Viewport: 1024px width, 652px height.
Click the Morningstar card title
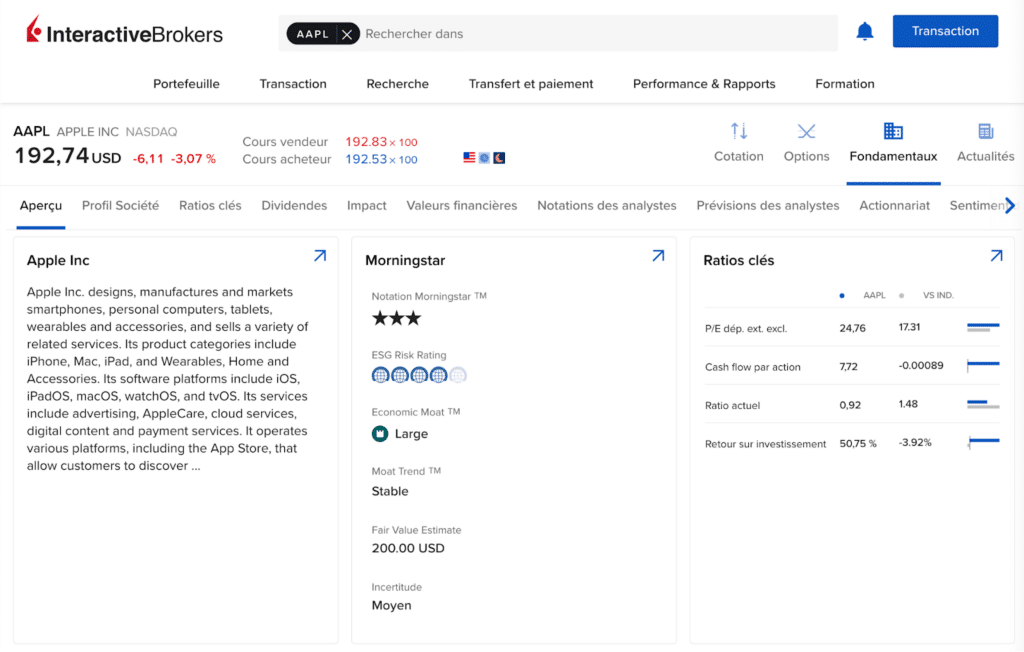point(405,261)
